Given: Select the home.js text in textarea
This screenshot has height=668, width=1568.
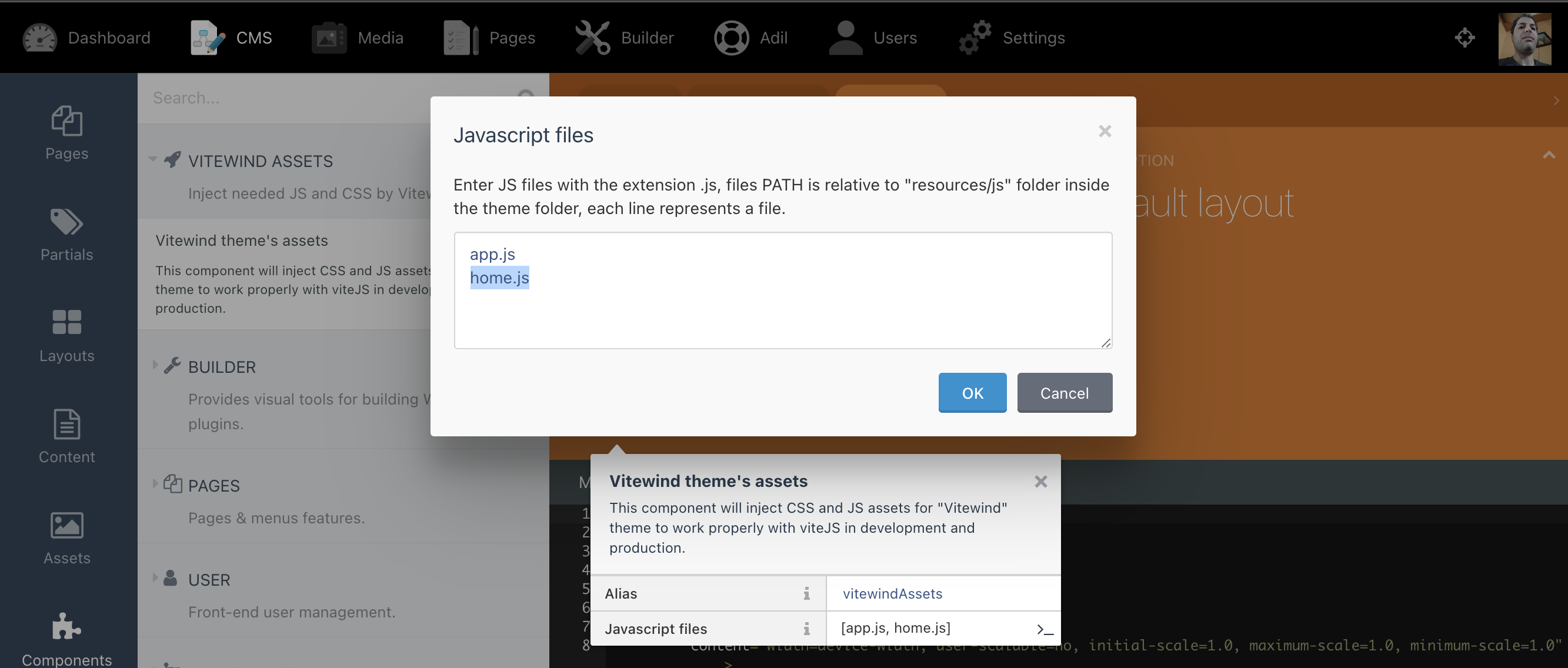Looking at the screenshot, I should pos(499,277).
